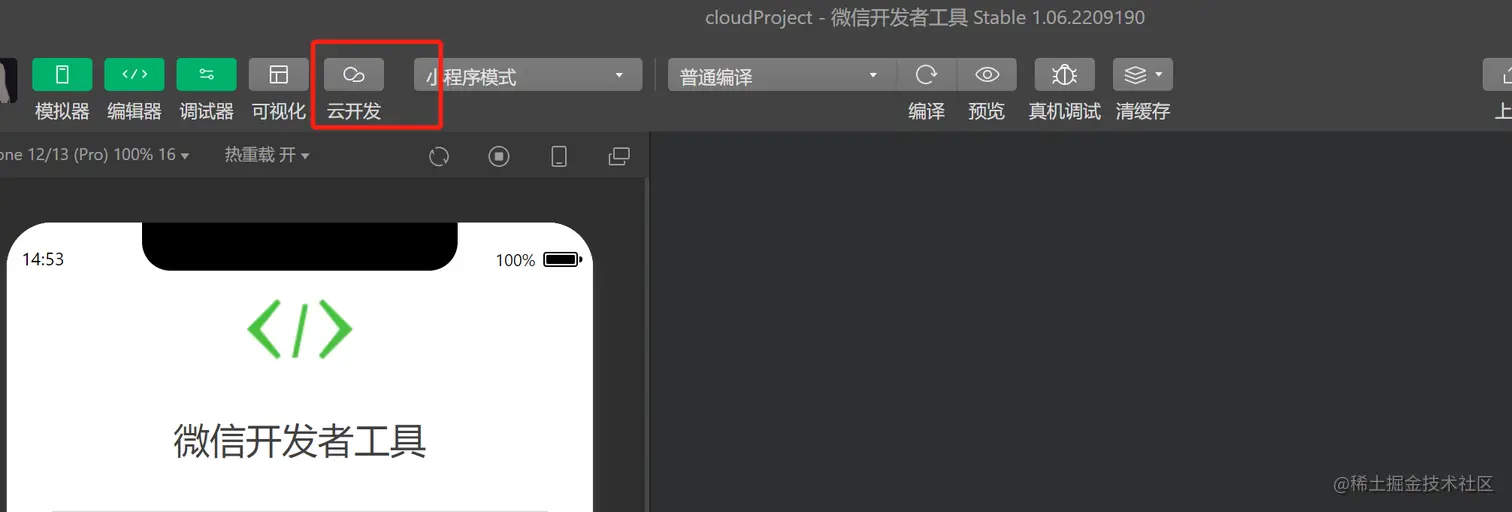
Task: Click the Preview (预览) eye icon
Action: (987, 75)
